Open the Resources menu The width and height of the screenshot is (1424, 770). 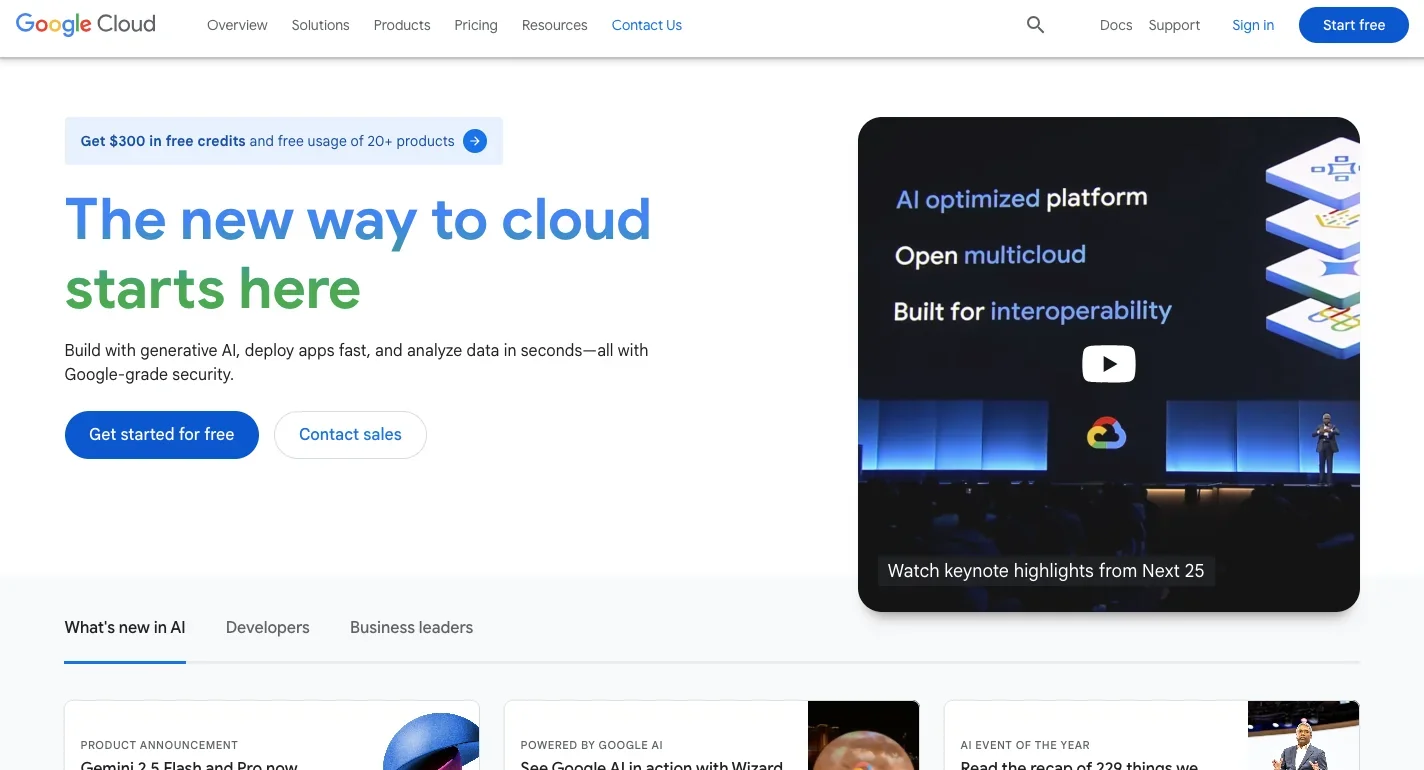point(554,25)
